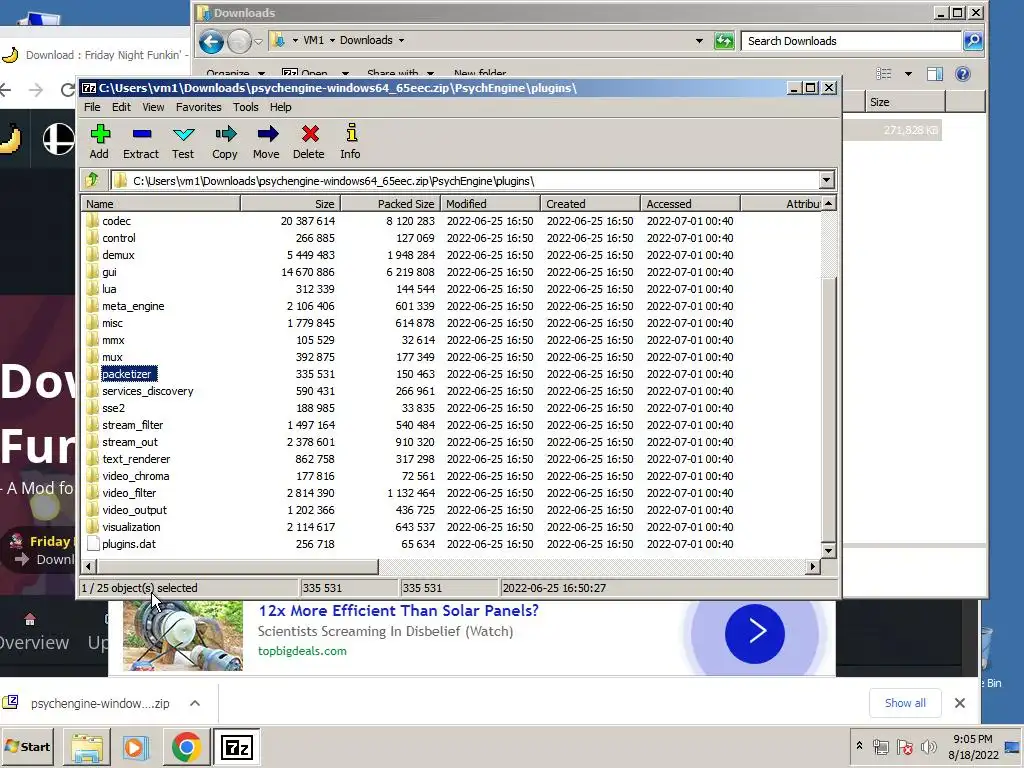Click the Add toolbar icon in 7-Zip

pos(99,142)
